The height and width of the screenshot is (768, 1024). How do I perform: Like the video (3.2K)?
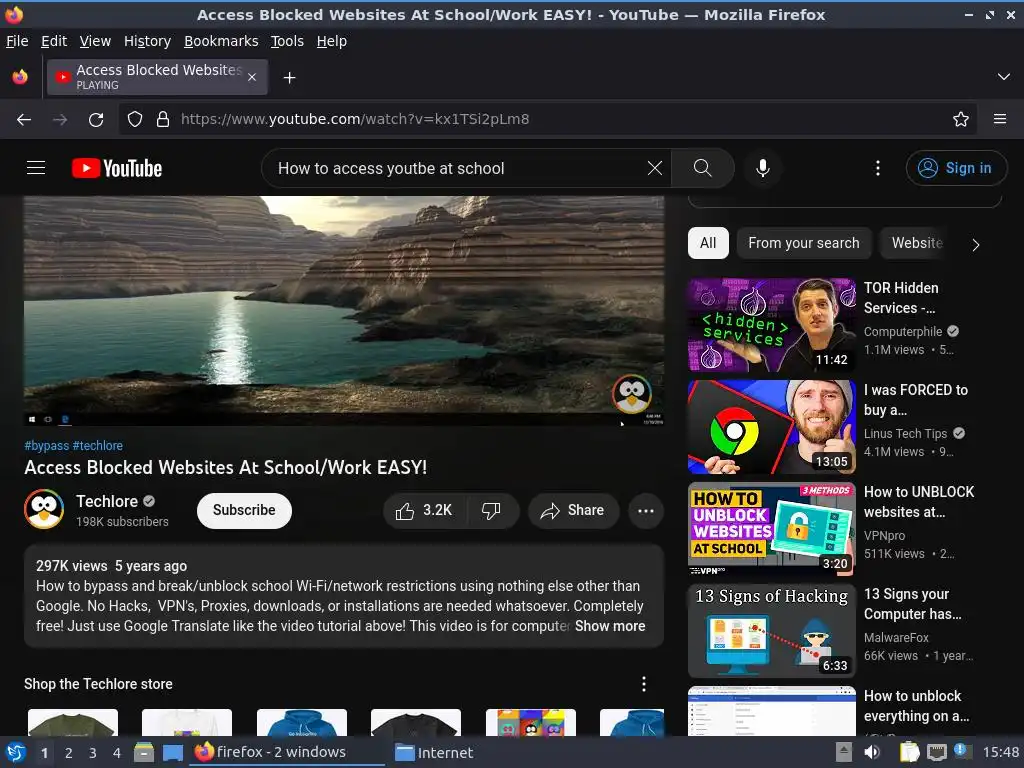pyautogui.click(x=424, y=511)
